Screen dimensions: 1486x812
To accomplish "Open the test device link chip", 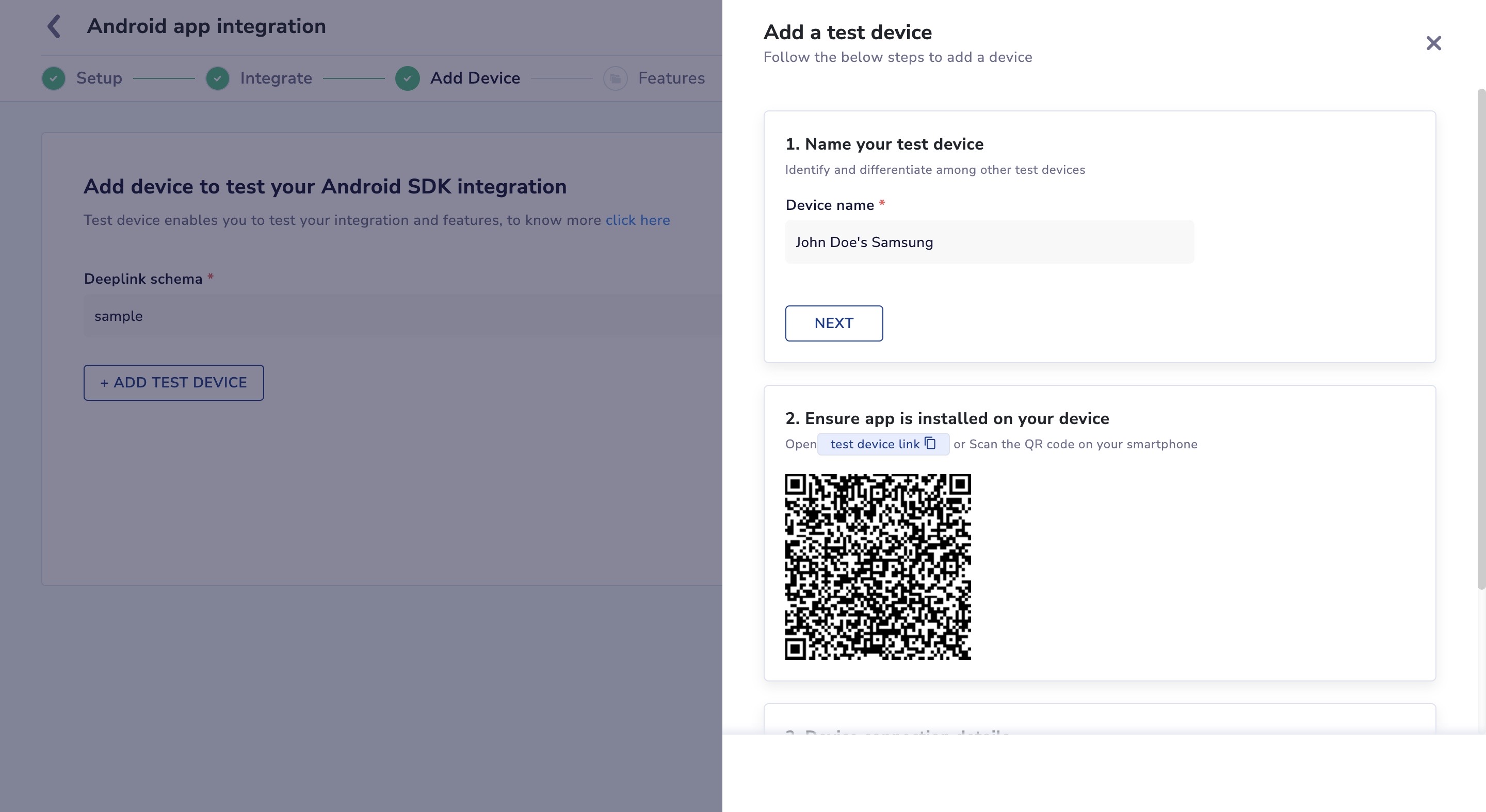I will tap(875, 444).
